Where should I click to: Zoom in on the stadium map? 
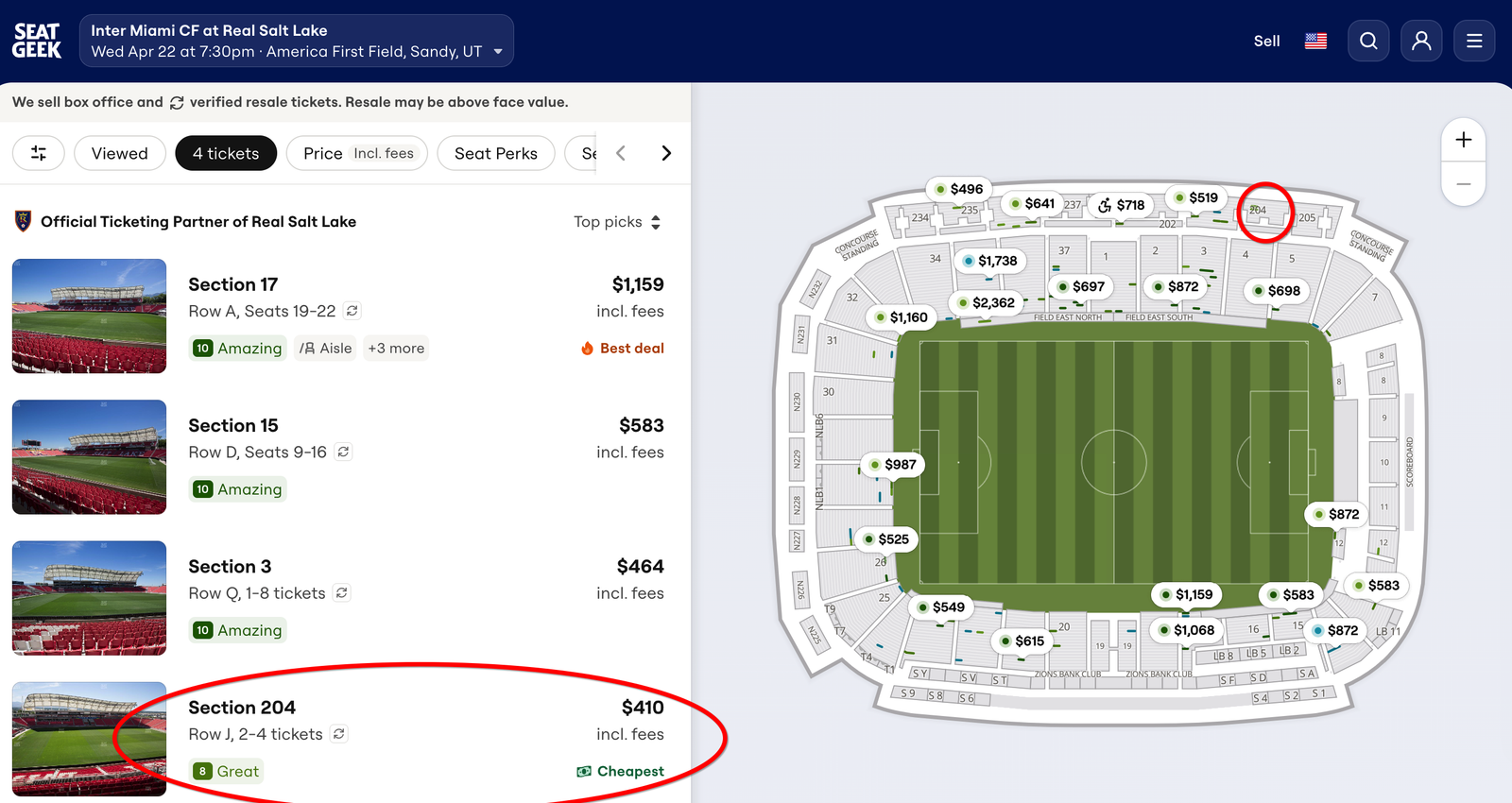point(1463,140)
